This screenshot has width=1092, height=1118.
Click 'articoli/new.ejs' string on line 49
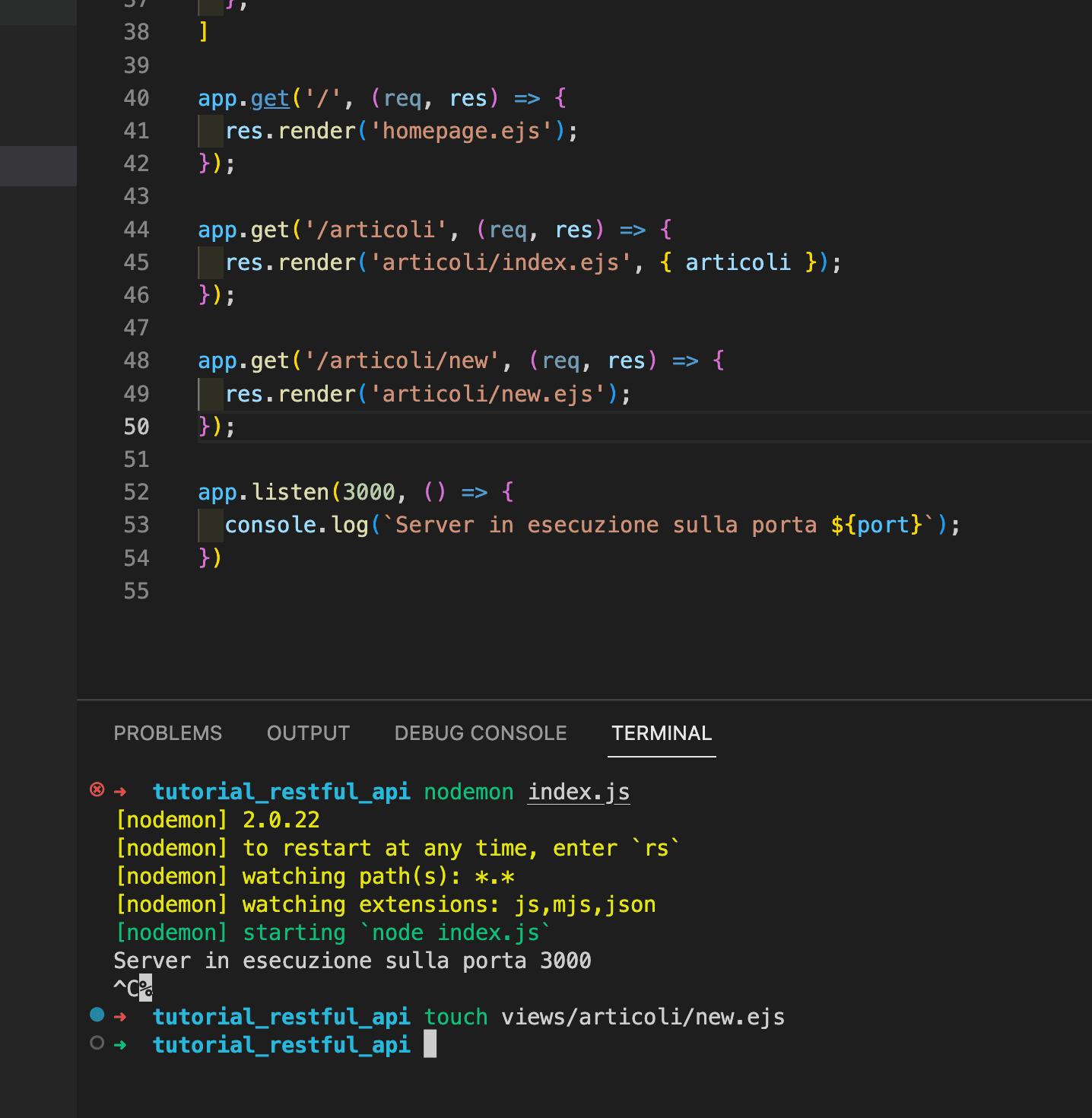[x=487, y=394]
